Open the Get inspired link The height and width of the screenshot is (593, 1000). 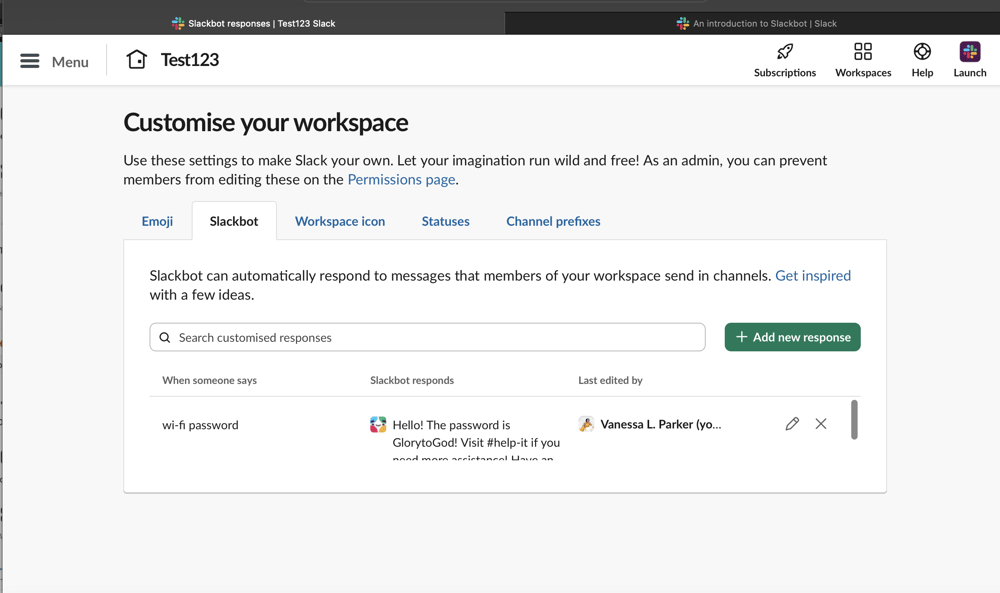(x=812, y=275)
